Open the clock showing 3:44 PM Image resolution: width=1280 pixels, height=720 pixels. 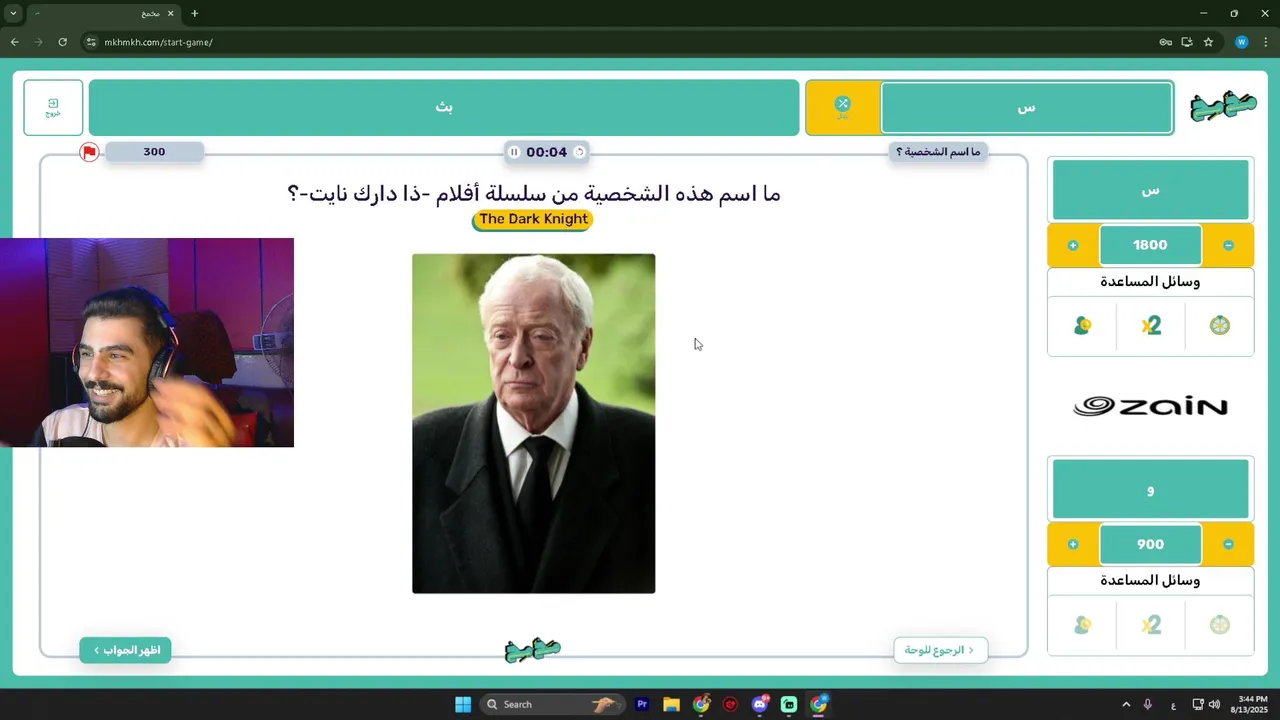pyautogui.click(x=1251, y=704)
